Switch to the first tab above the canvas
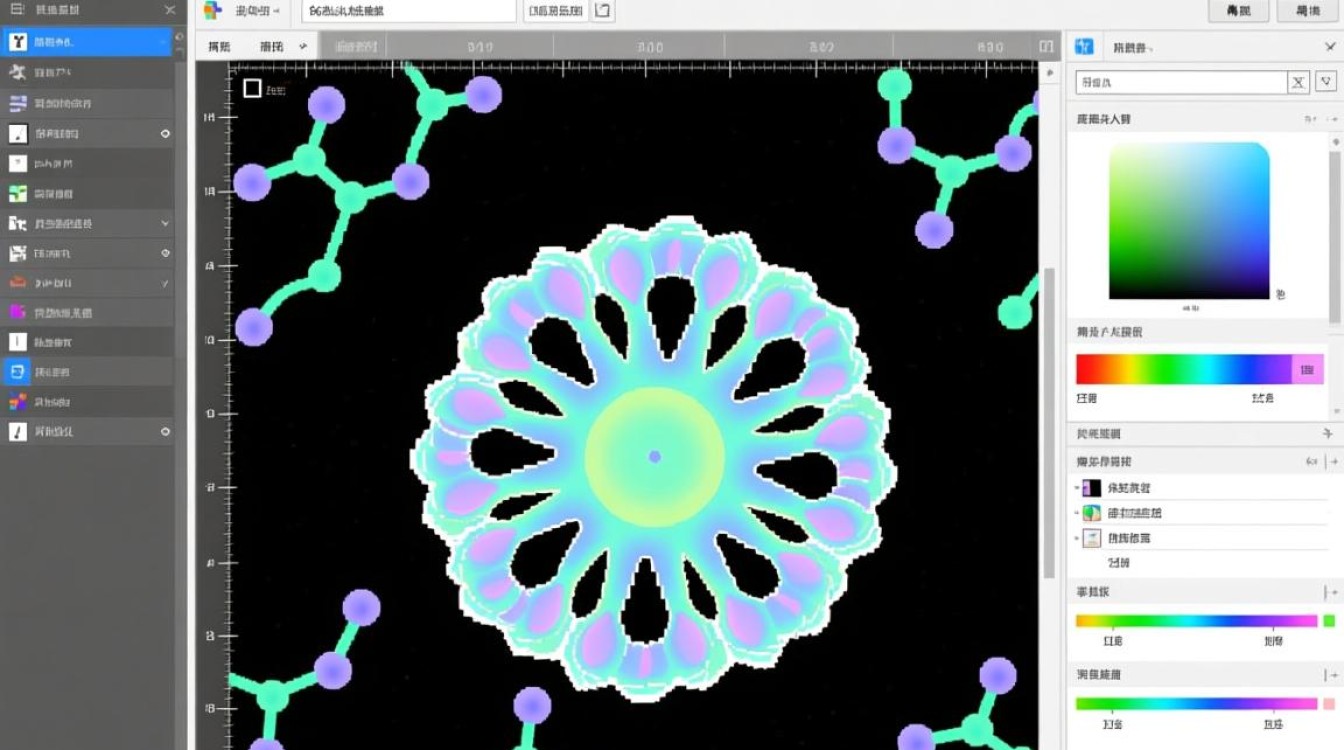The width and height of the screenshot is (1344, 750). (x=218, y=46)
